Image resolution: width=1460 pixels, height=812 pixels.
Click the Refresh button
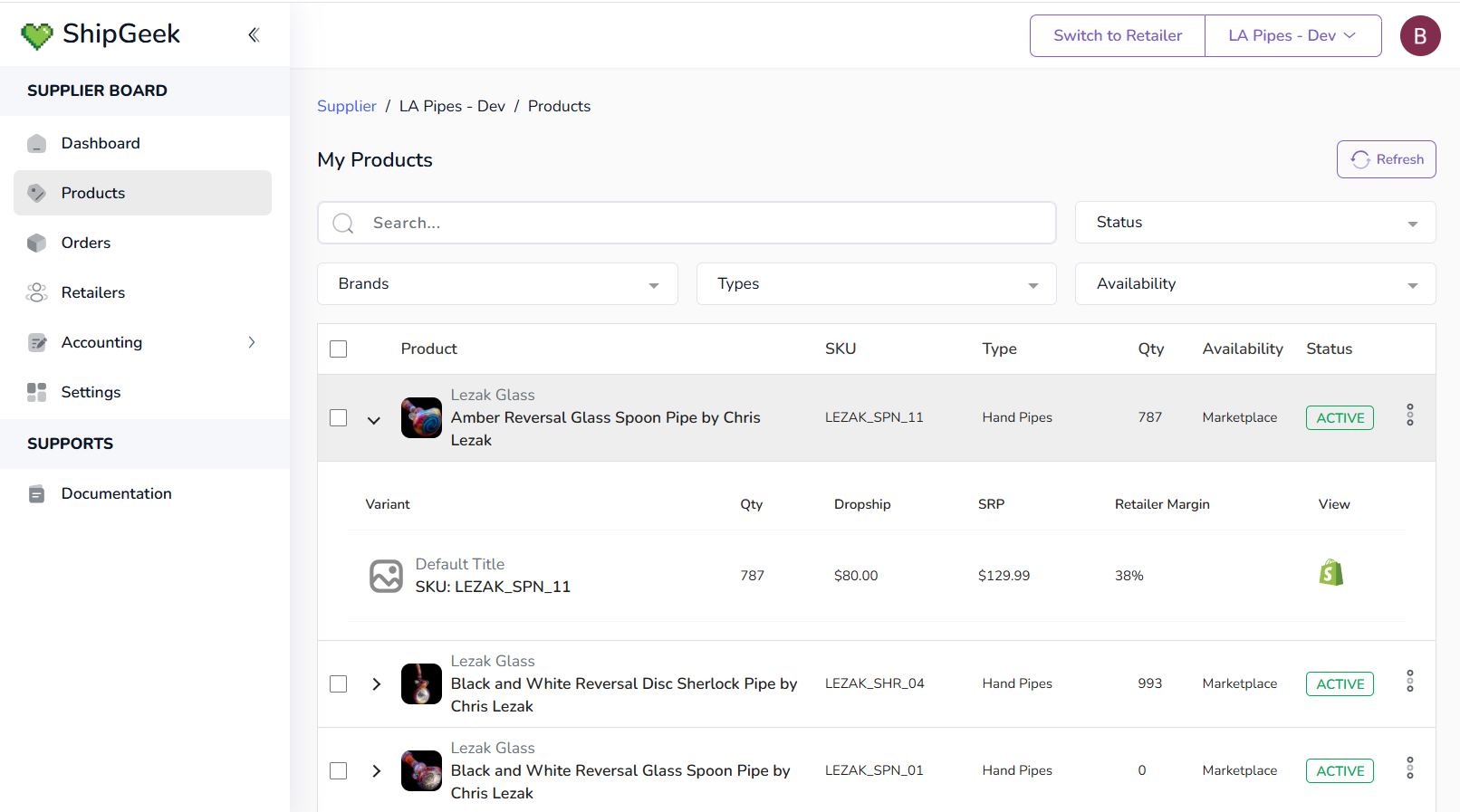pos(1387,159)
